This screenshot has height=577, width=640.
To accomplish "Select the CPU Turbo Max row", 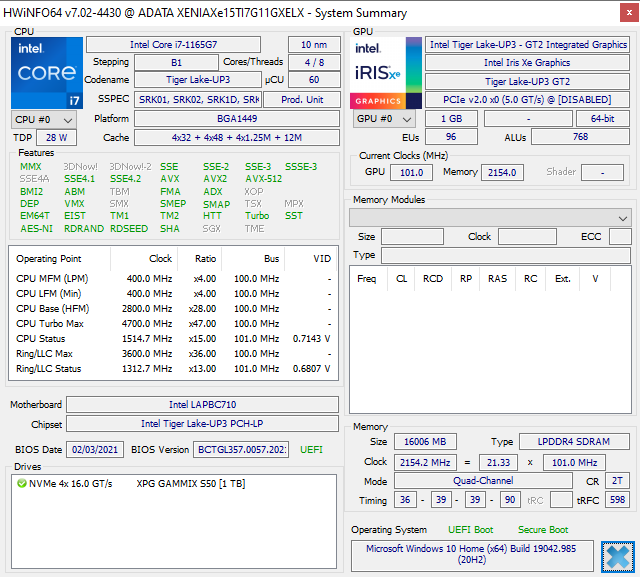I will (173, 323).
